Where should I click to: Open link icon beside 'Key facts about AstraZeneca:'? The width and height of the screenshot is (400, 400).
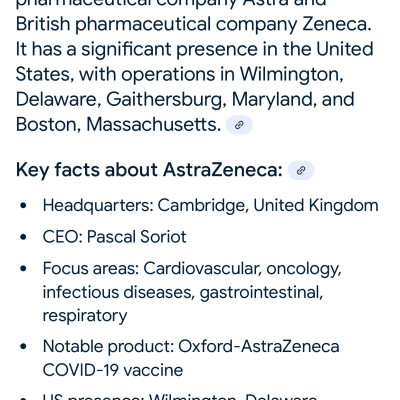pyautogui.click(x=301, y=170)
